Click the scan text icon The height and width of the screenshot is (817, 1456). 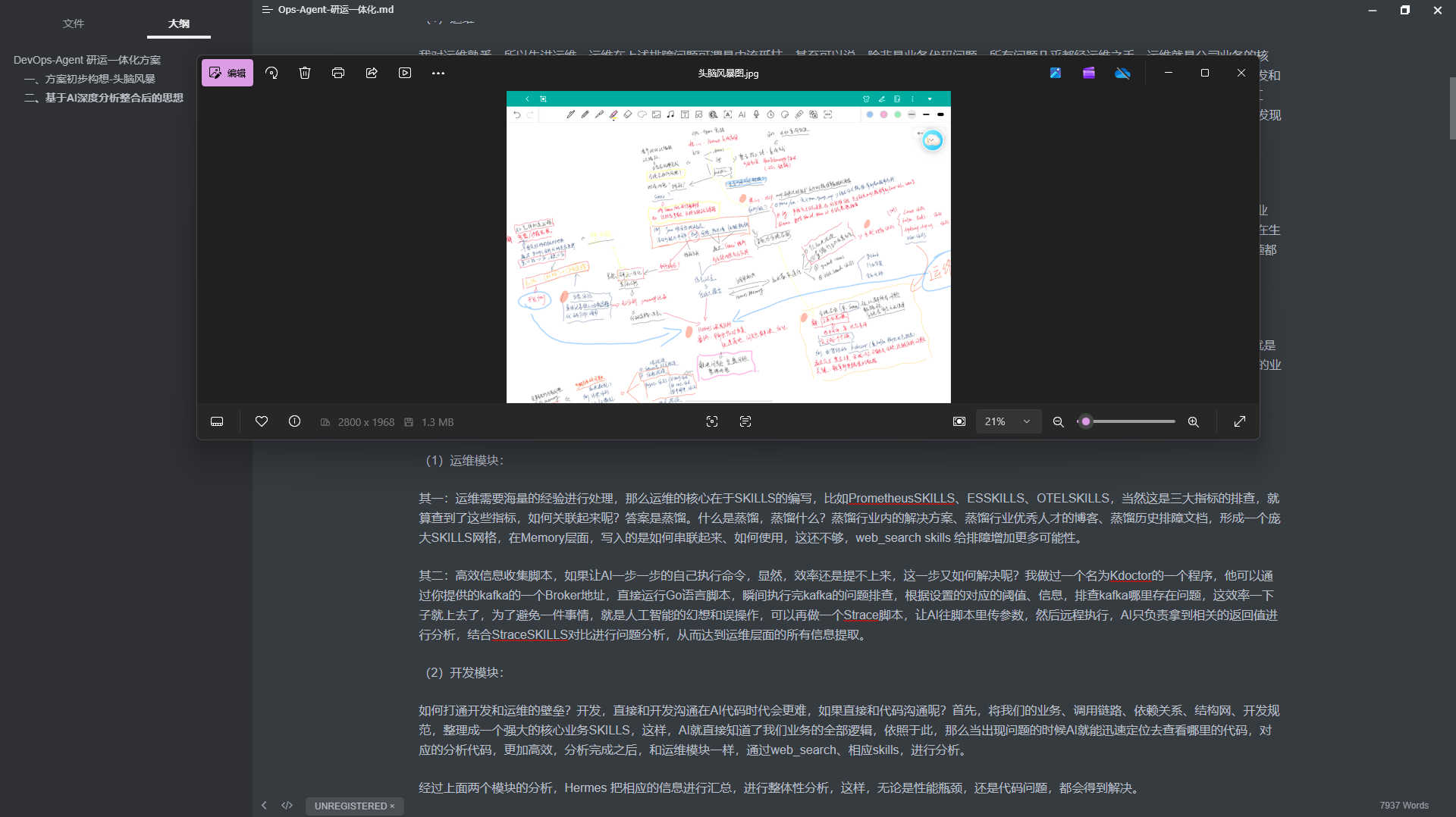click(x=745, y=422)
